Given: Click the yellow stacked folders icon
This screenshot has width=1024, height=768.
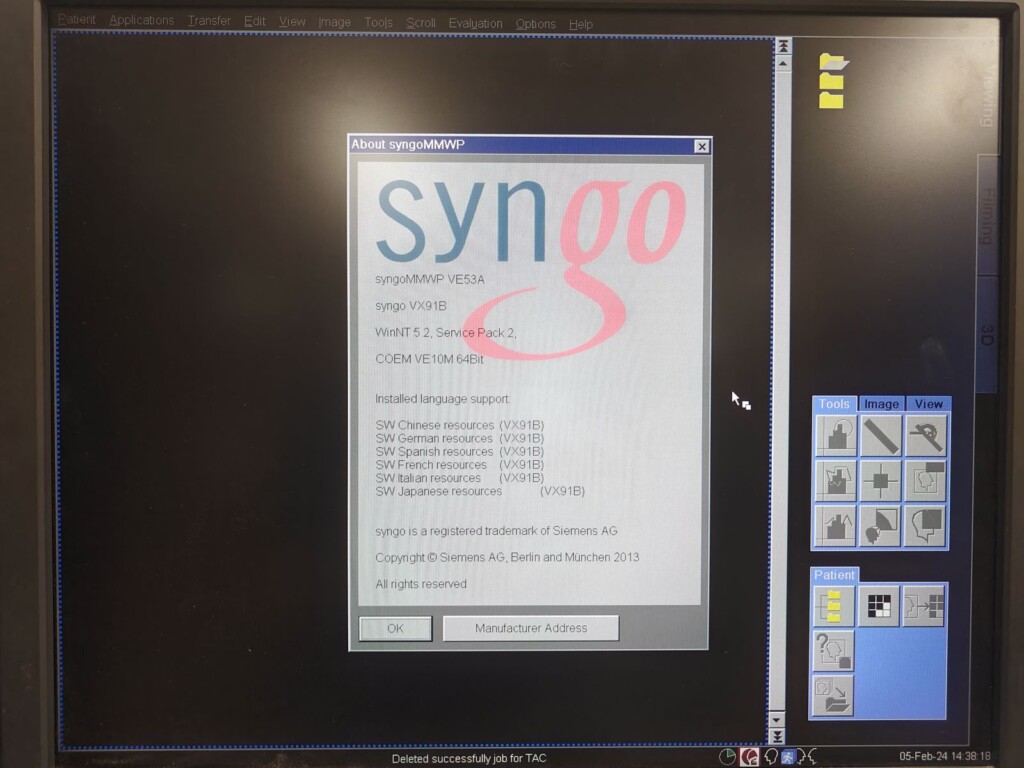Looking at the screenshot, I should click(832, 81).
